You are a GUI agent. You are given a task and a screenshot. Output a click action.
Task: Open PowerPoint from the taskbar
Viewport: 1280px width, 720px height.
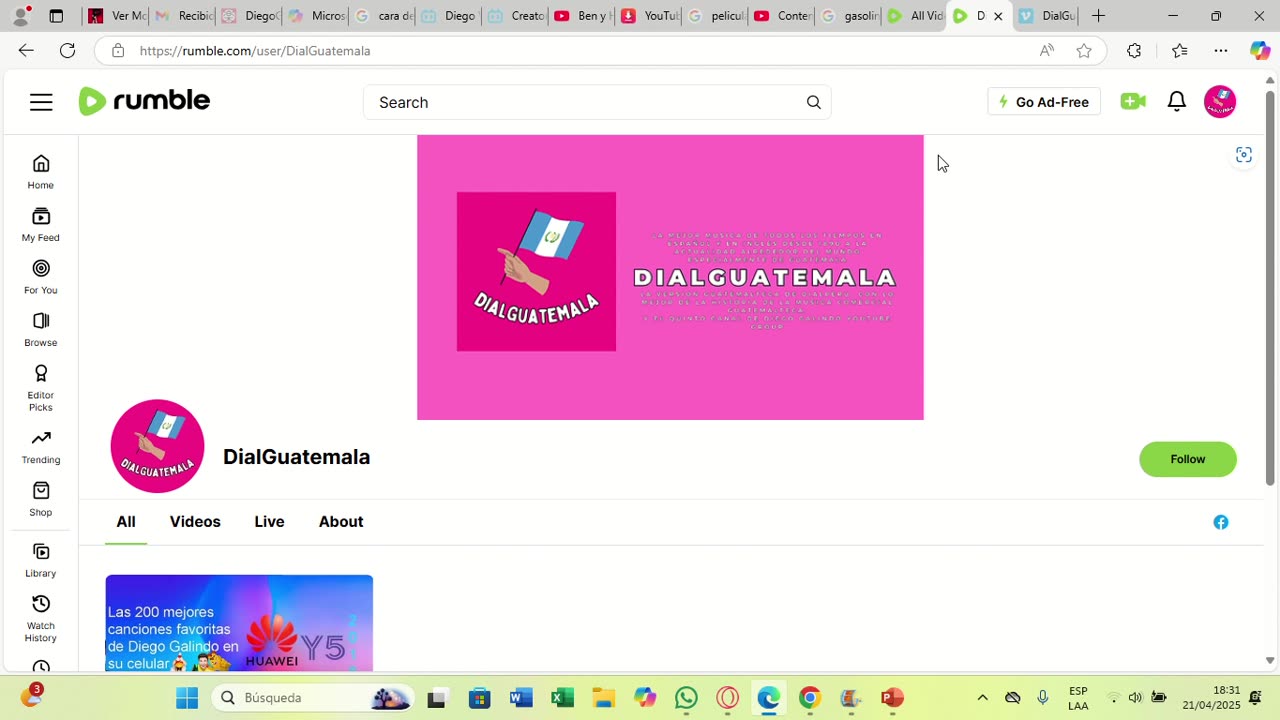pyautogui.click(x=892, y=698)
